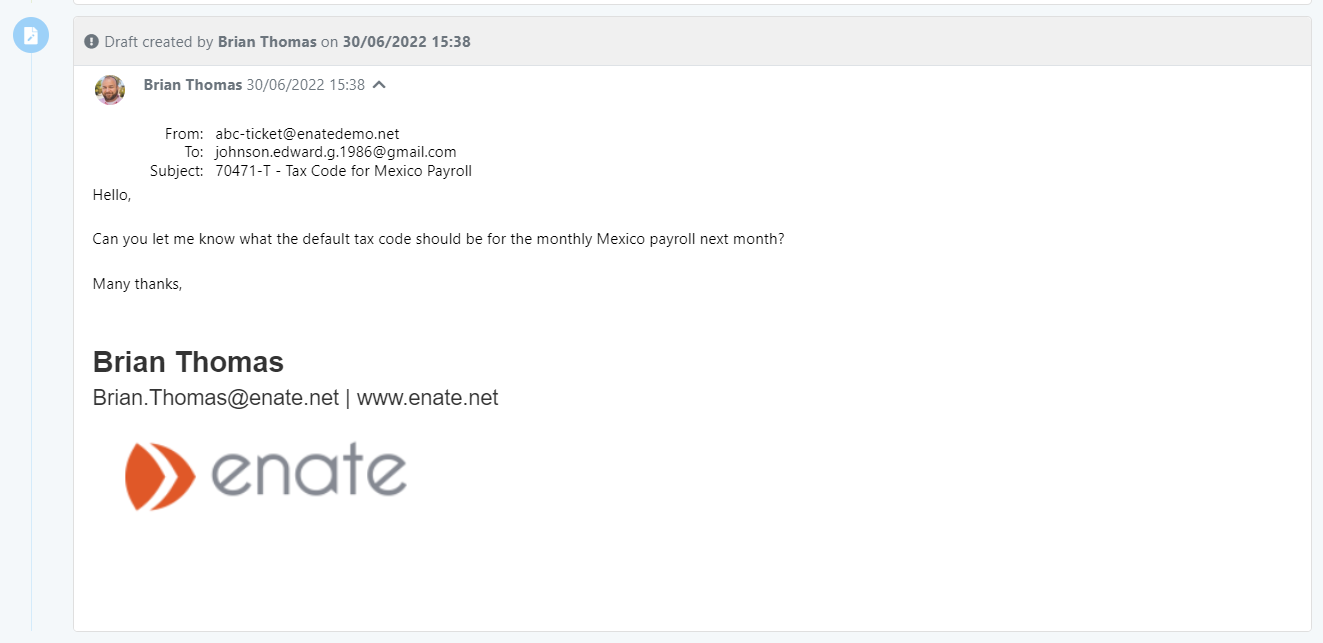Click the draft document icon in the timeline

click(x=30, y=36)
